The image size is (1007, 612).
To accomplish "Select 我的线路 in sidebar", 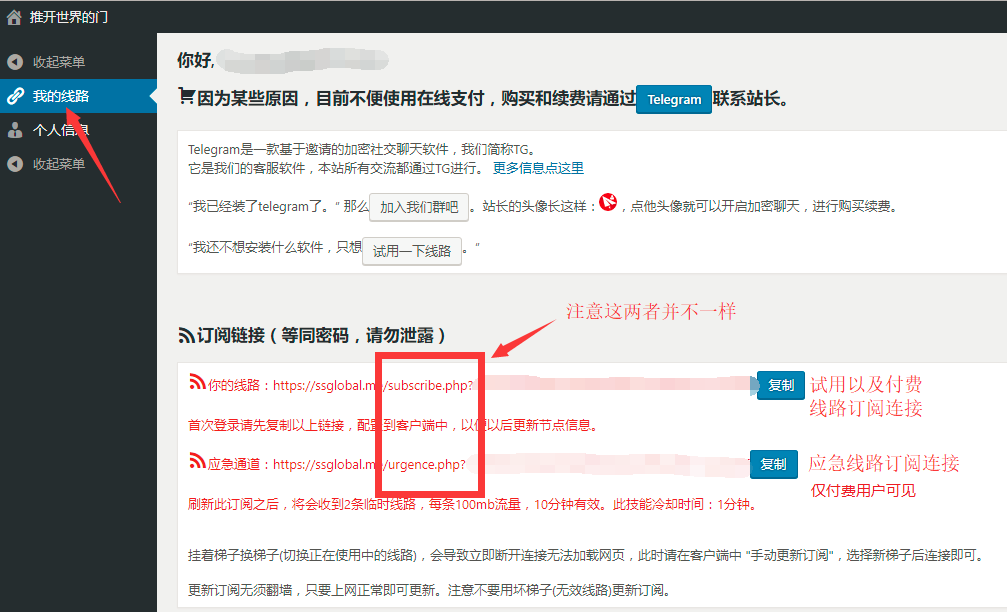I will (x=78, y=96).
